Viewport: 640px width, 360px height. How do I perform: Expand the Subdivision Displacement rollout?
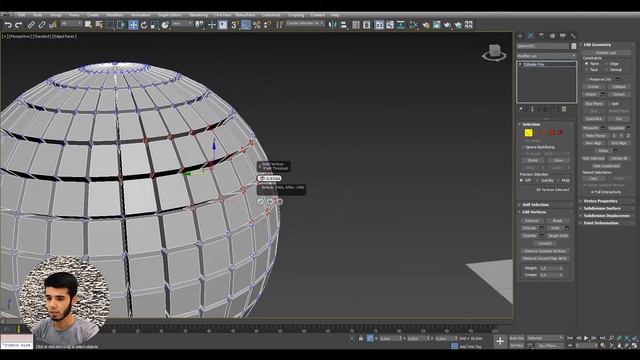[x=606, y=216]
